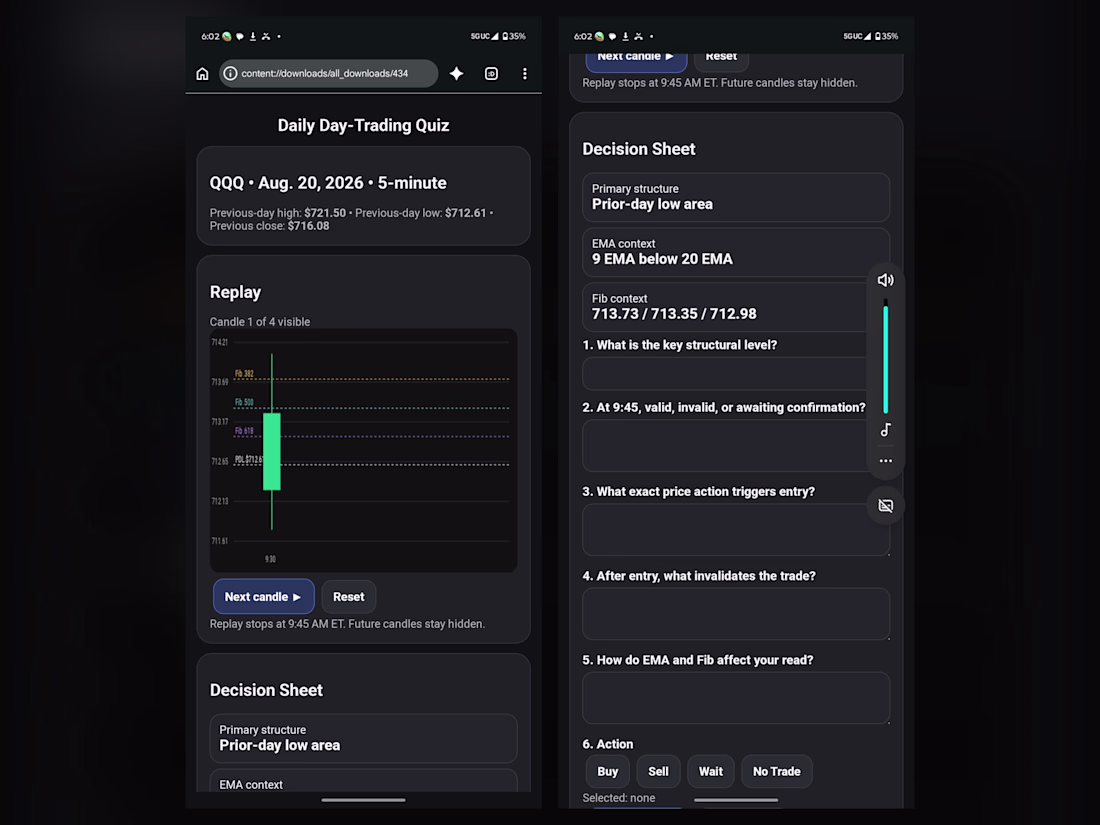Click the content://downloads address bar
This screenshot has height=825, width=1100.
pyautogui.click(x=328, y=74)
